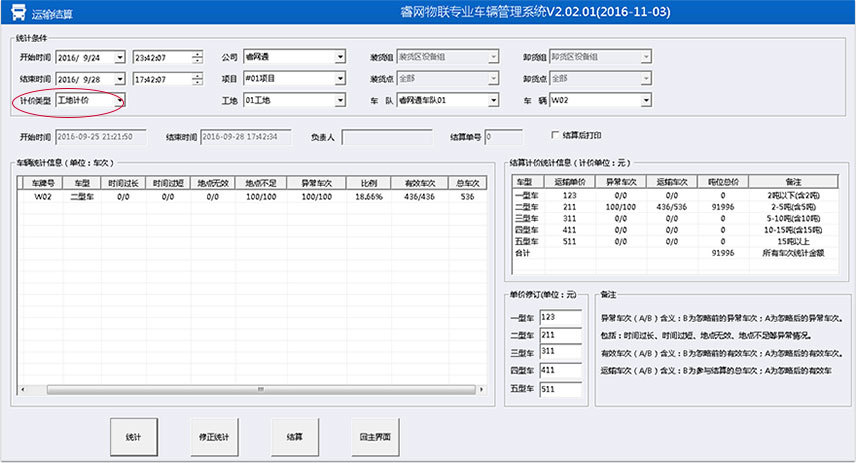This screenshot has height=463, width=856.
Task: Click the greyed-out 装货组 dropdown
Action: (x=448, y=57)
